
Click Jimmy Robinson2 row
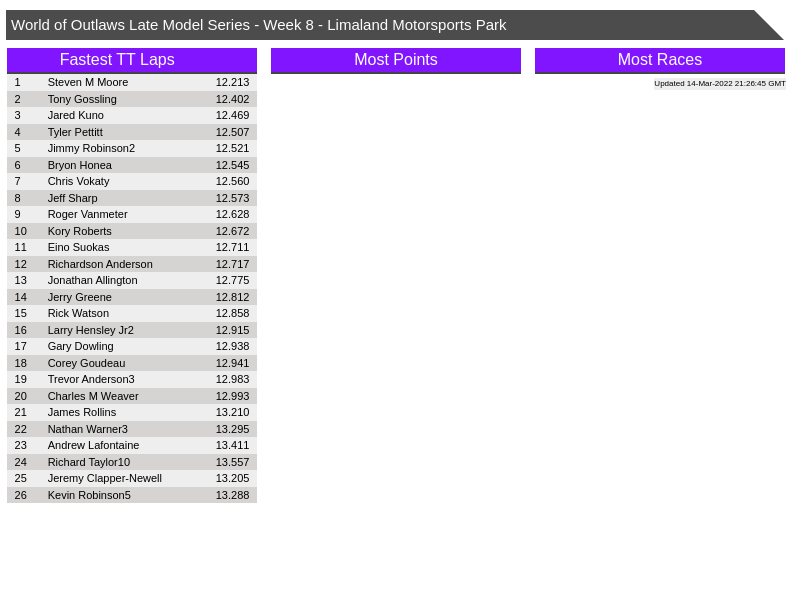tap(91, 148)
